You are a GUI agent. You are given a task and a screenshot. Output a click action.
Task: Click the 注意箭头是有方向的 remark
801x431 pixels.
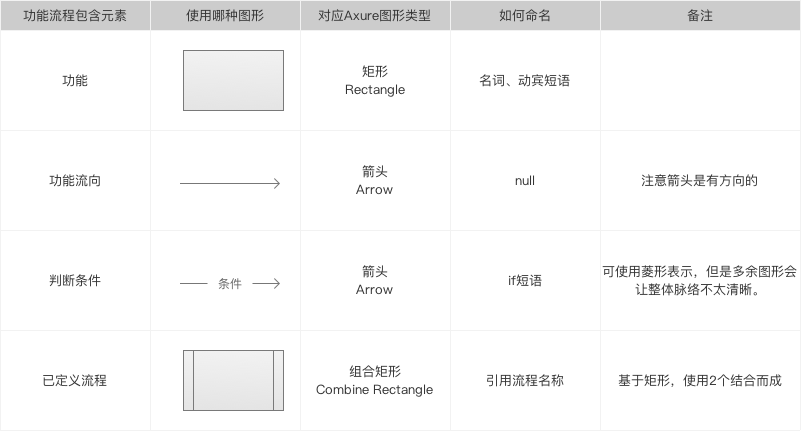click(700, 181)
